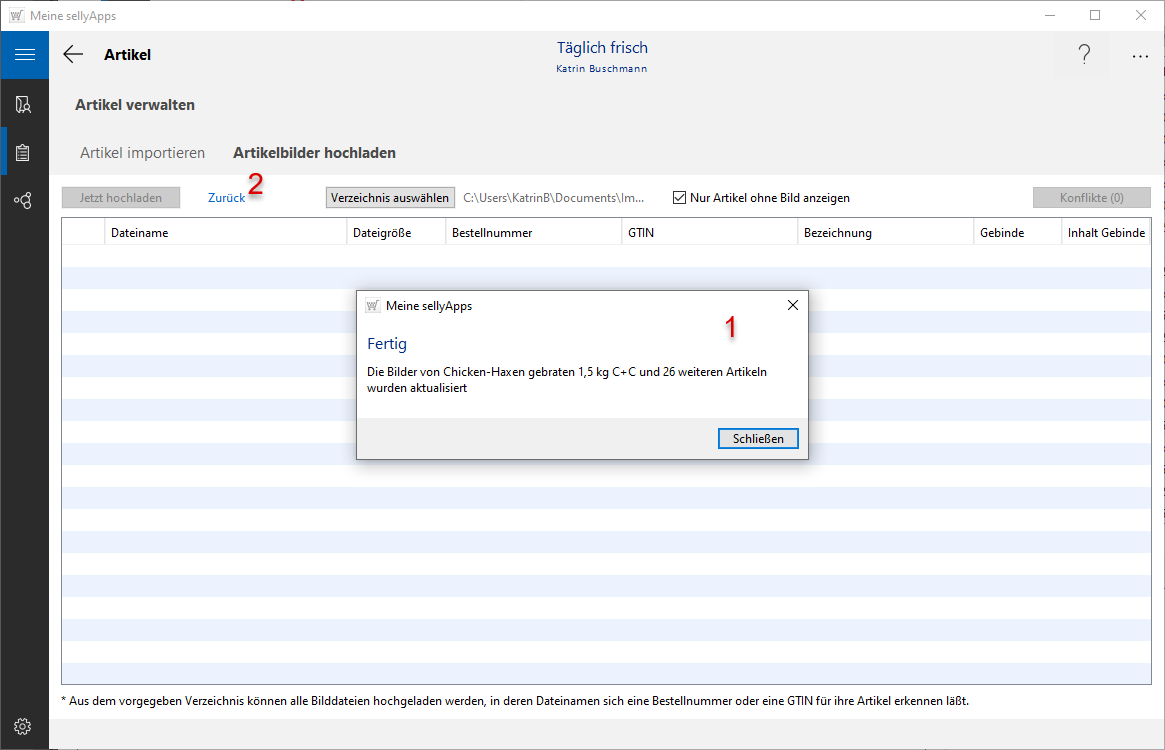Image resolution: width=1165 pixels, height=750 pixels.
Task: Click the question mark help icon
Action: [1084, 56]
